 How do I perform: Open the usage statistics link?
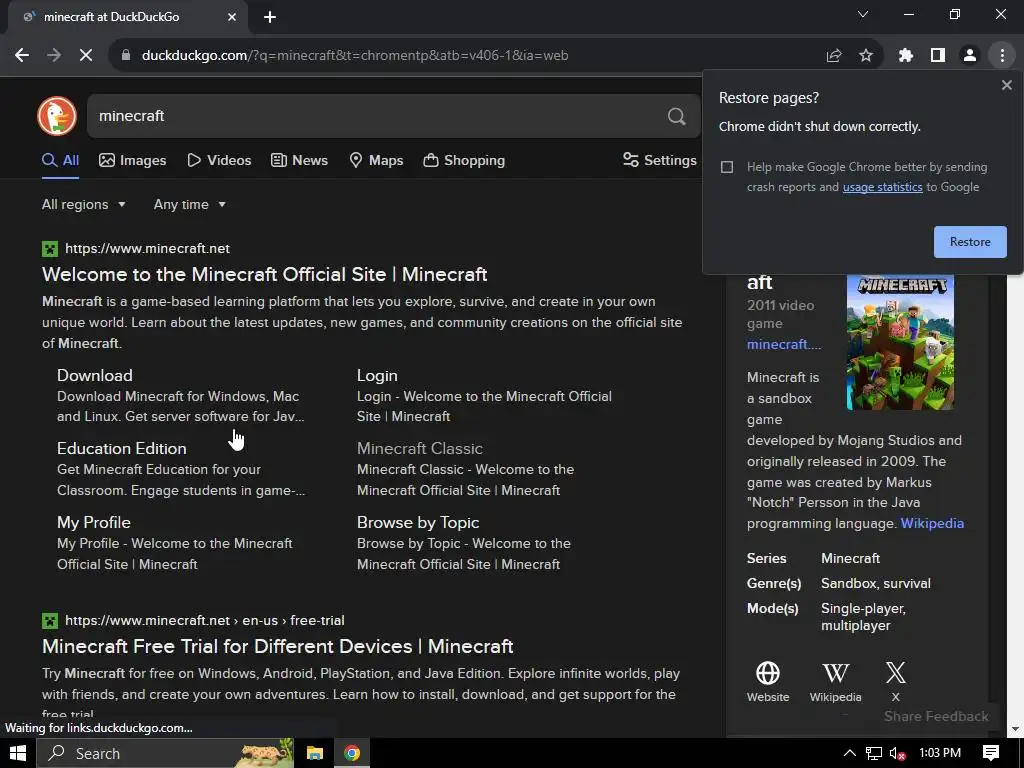click(882, 187)
